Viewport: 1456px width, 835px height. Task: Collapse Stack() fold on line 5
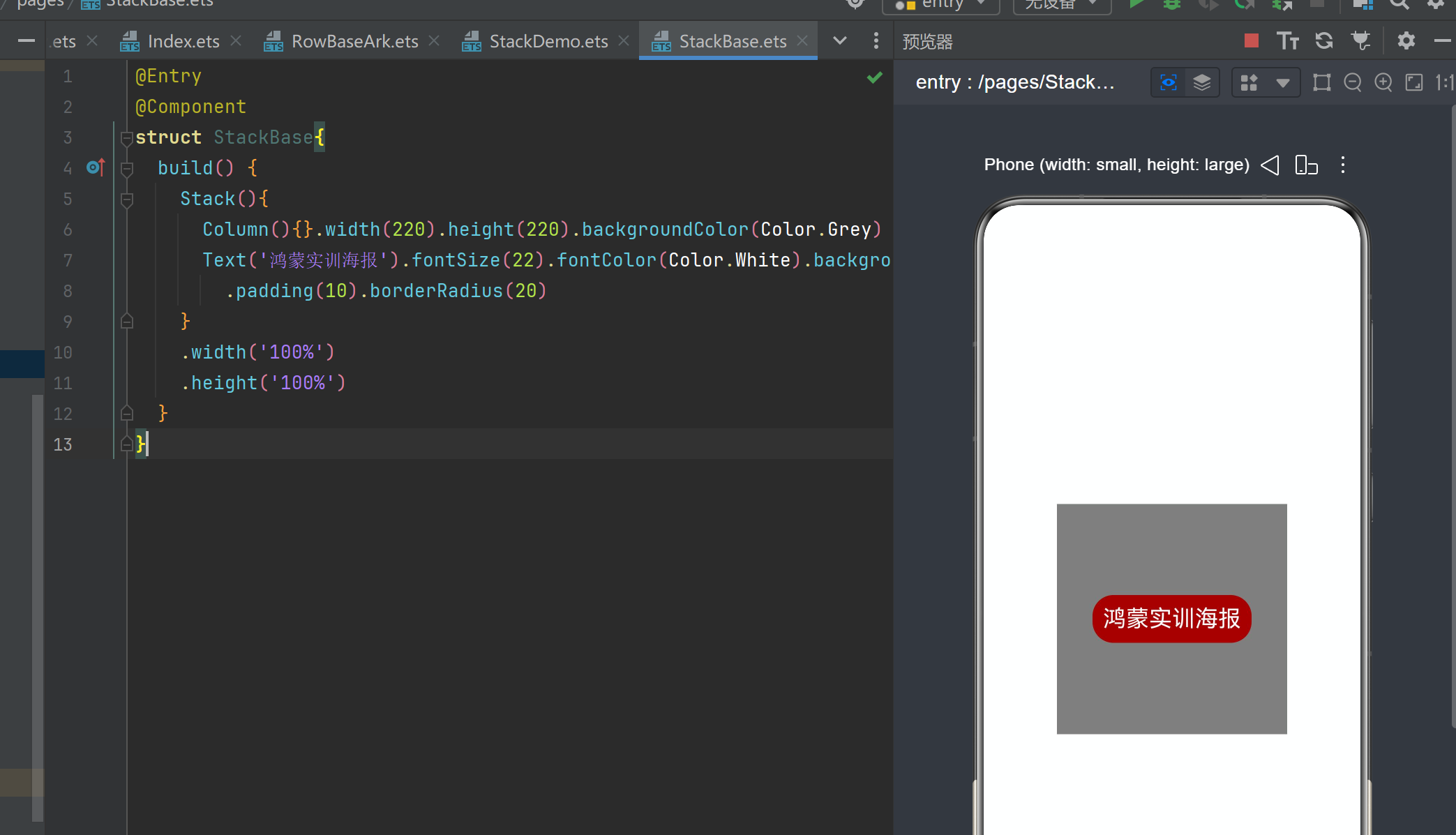(127, 200)
